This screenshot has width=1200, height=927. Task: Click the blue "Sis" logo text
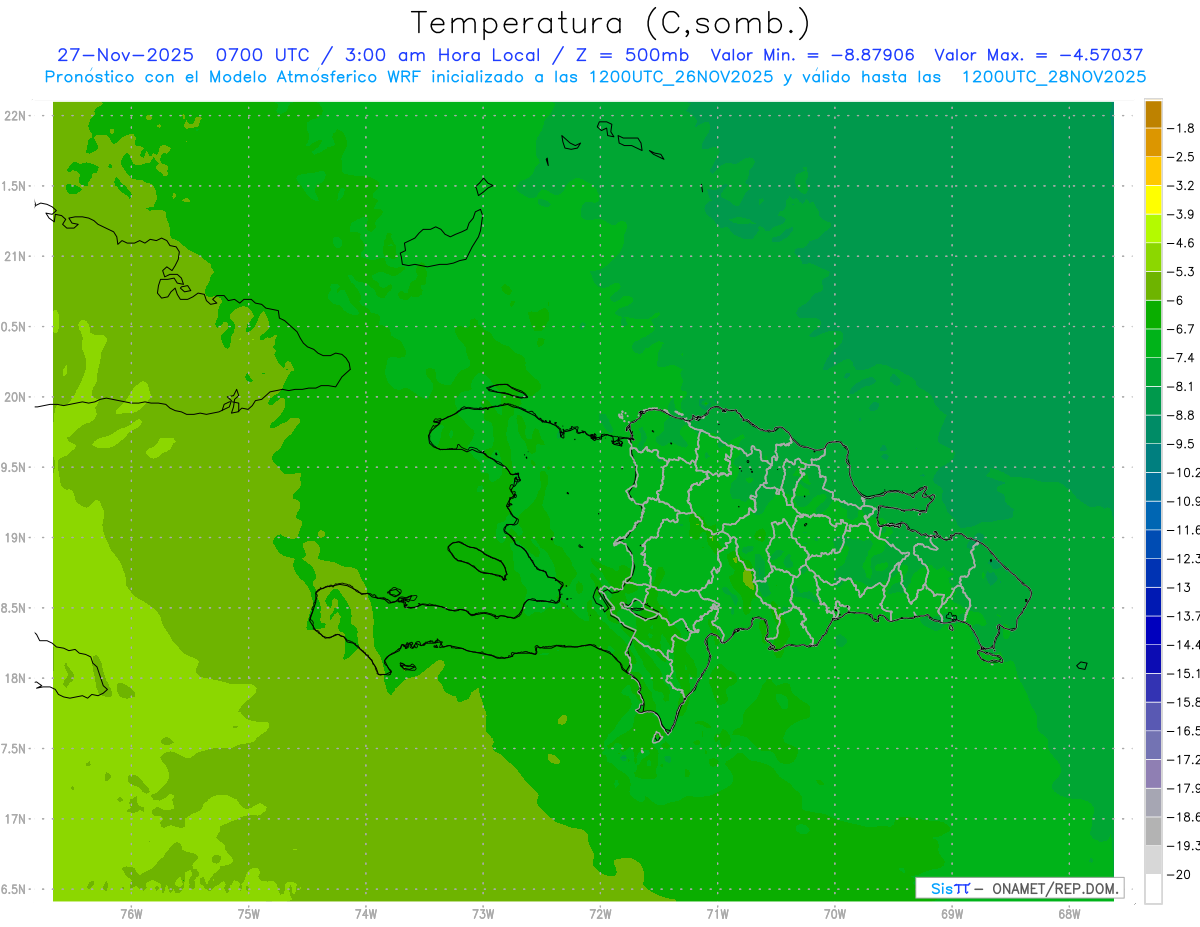coord(942,888)
